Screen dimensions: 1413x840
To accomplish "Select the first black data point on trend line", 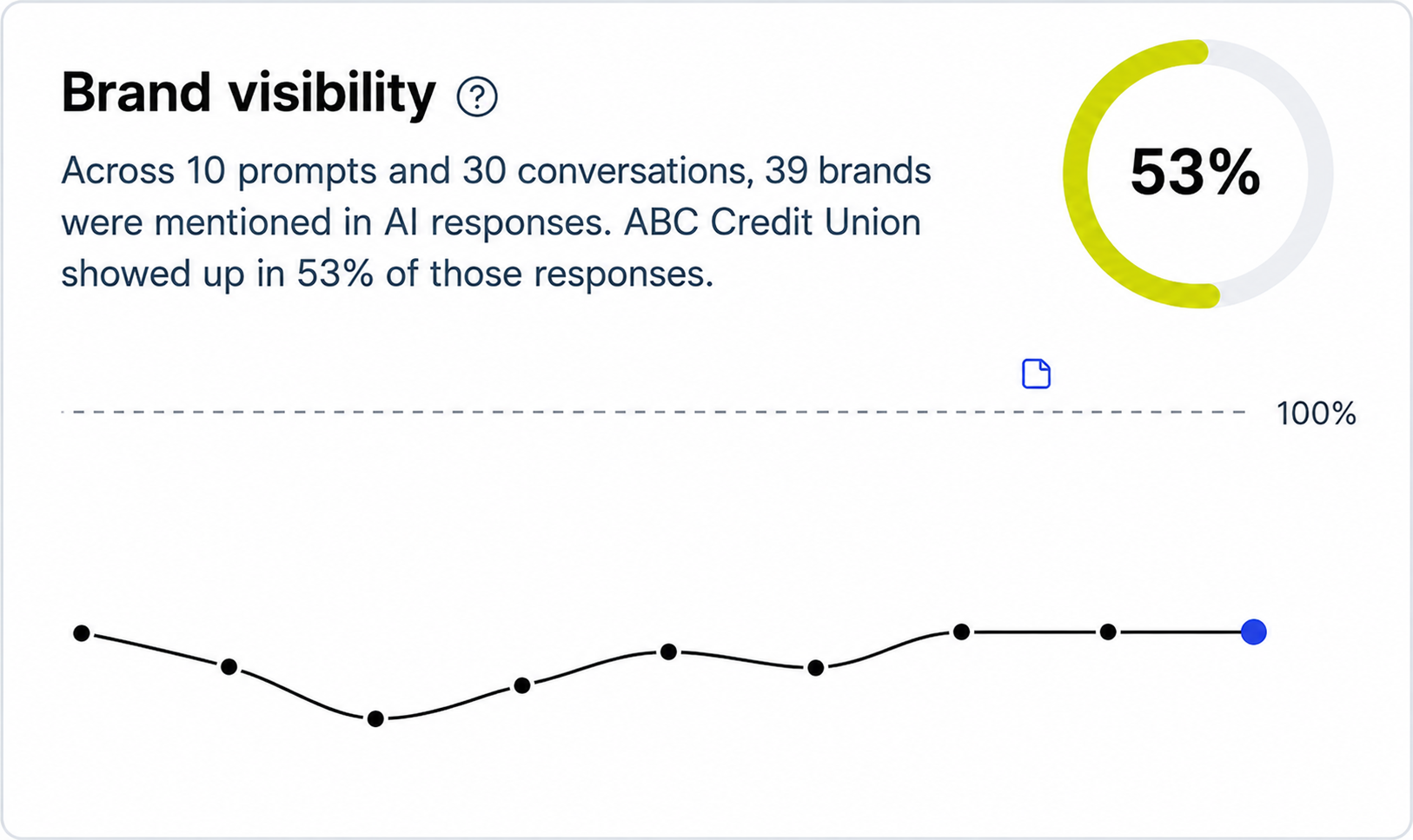I will (82, 633).
